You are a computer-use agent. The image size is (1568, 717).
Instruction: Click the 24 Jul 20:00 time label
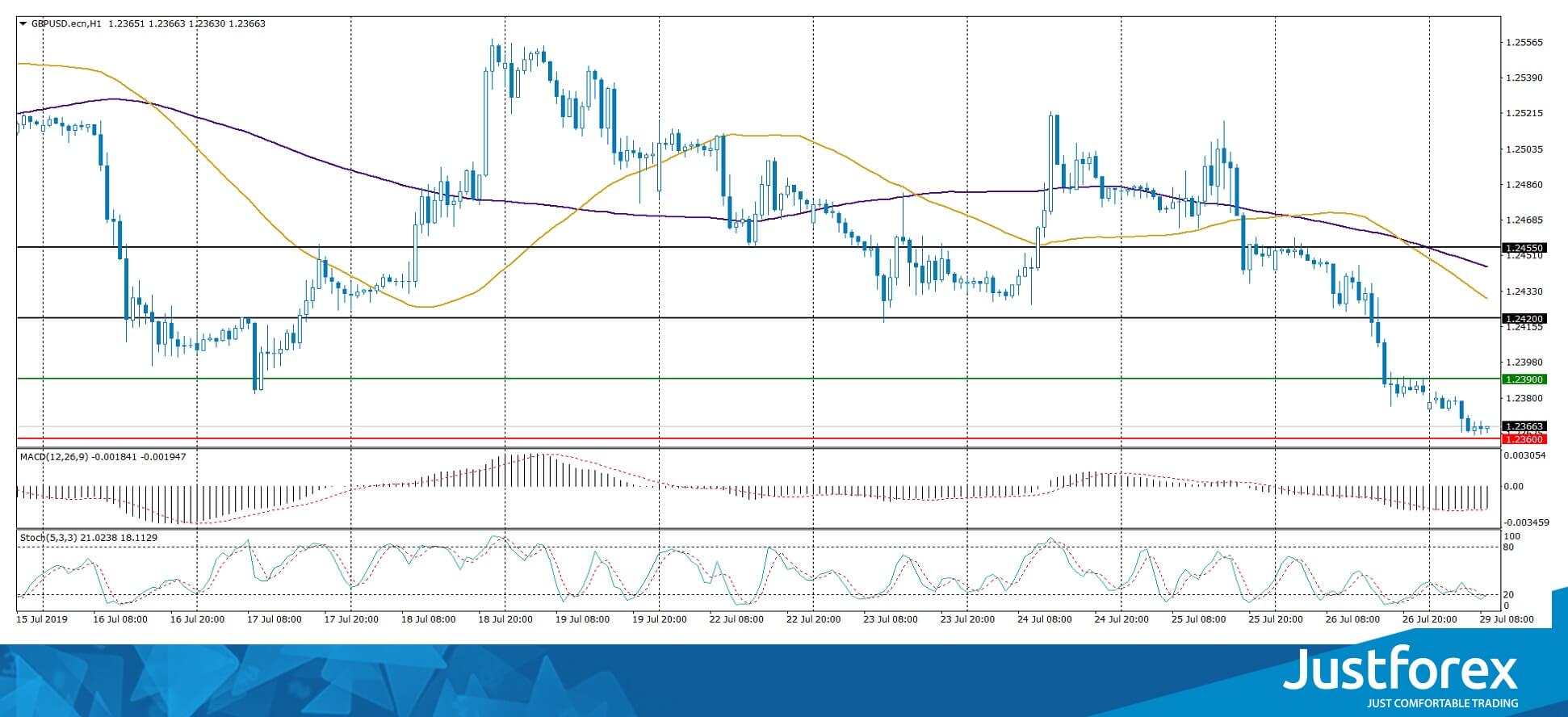pyautogui.click(x=1121, y=619)
